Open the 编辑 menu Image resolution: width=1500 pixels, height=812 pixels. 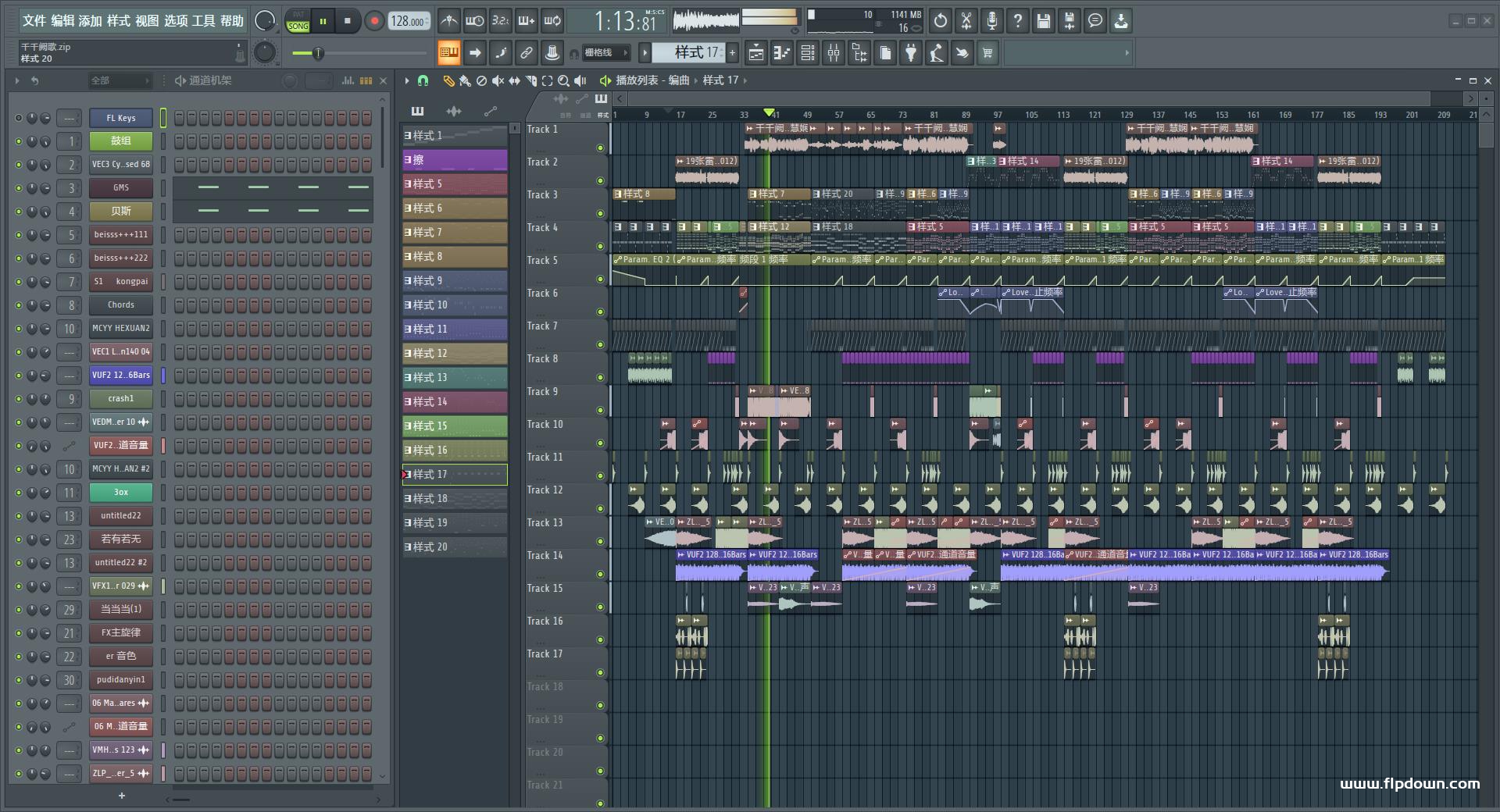62,21
